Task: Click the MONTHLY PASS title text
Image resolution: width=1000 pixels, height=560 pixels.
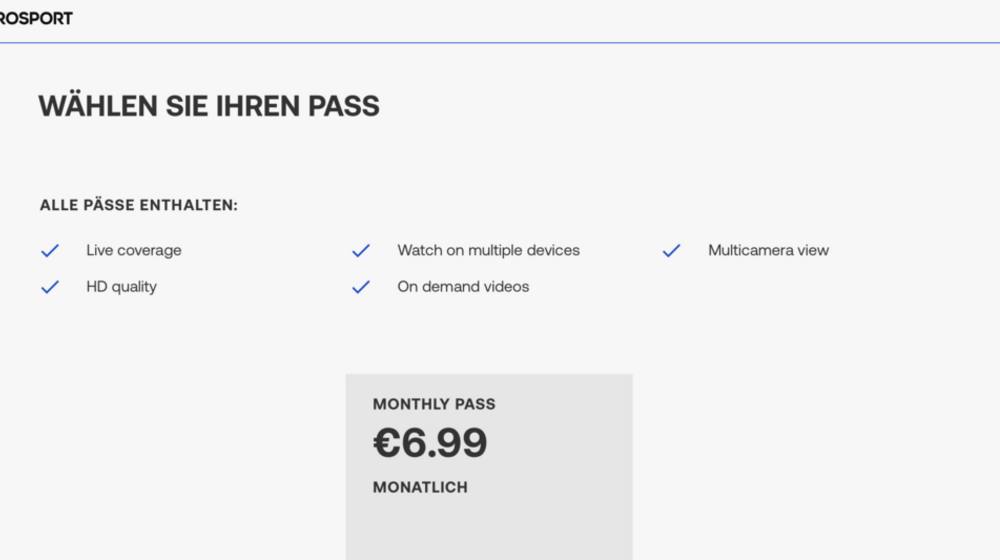Action: point(434,404)
